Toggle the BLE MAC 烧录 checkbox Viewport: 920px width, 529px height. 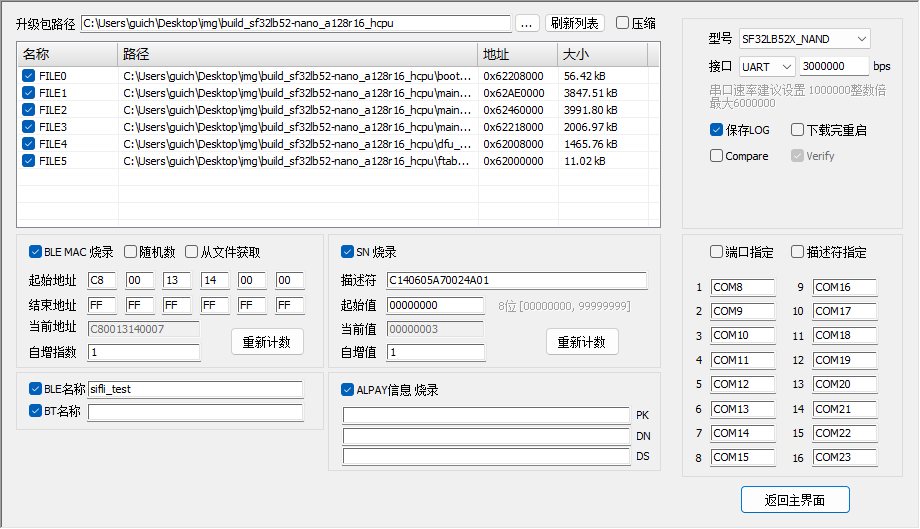coord(36,252)
